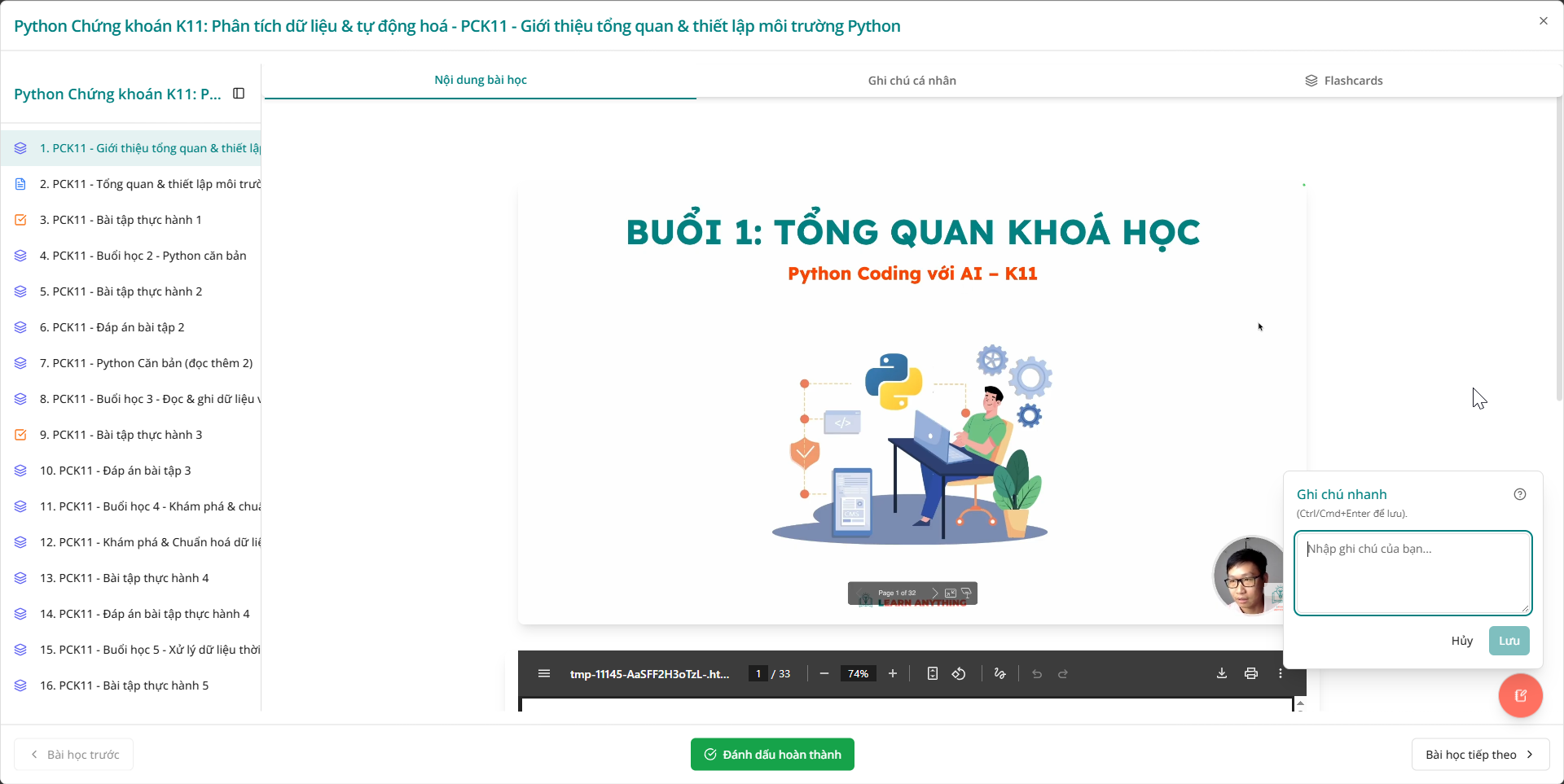Click the Đánh dấu hoàn thành button
The image size is (1564, 784).
coord(771,754)
